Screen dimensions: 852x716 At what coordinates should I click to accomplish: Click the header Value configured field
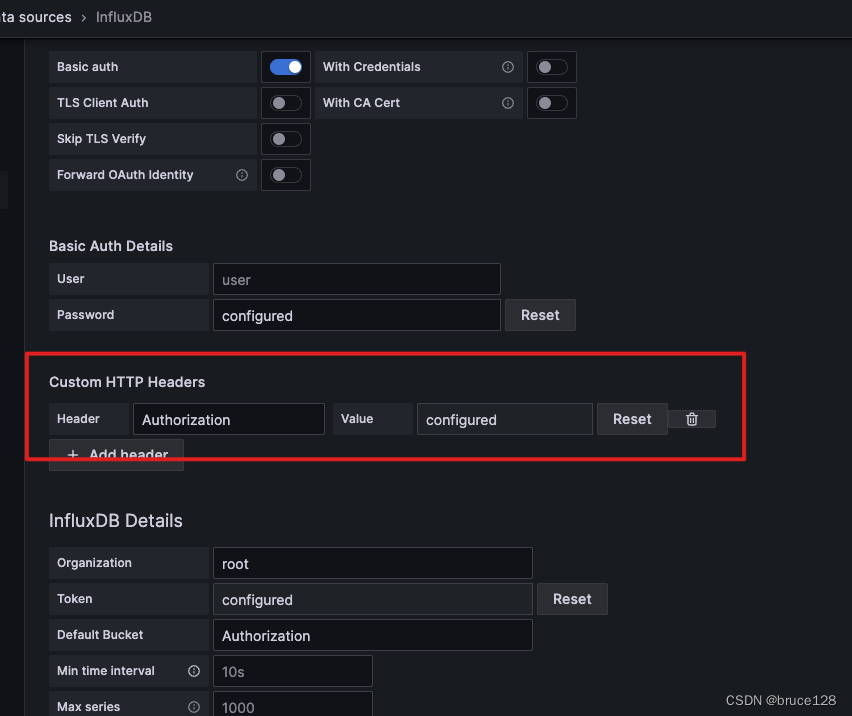pyautogui.click(x=505, y=419)
